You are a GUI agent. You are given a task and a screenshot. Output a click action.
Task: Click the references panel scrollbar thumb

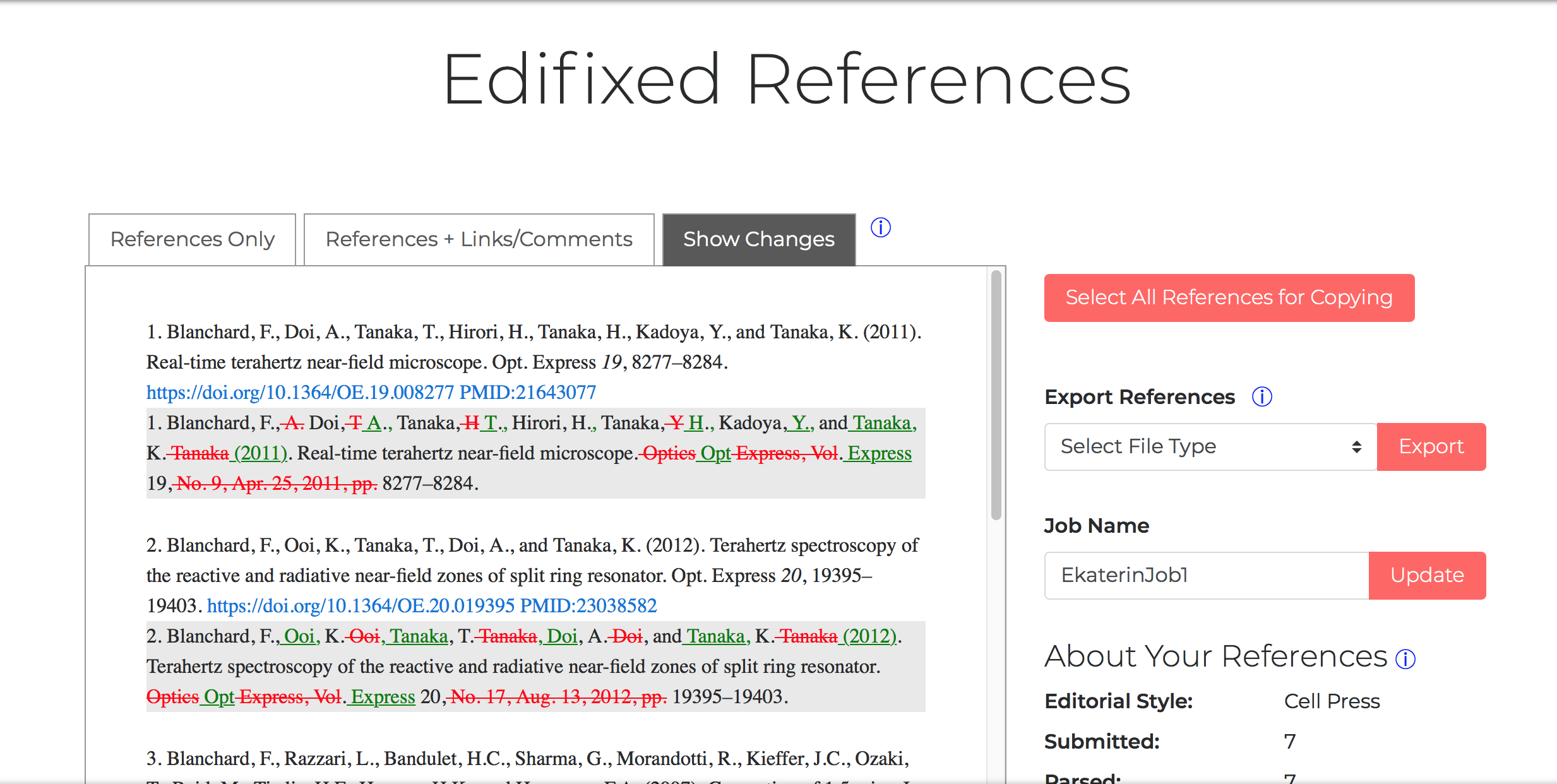996,395
